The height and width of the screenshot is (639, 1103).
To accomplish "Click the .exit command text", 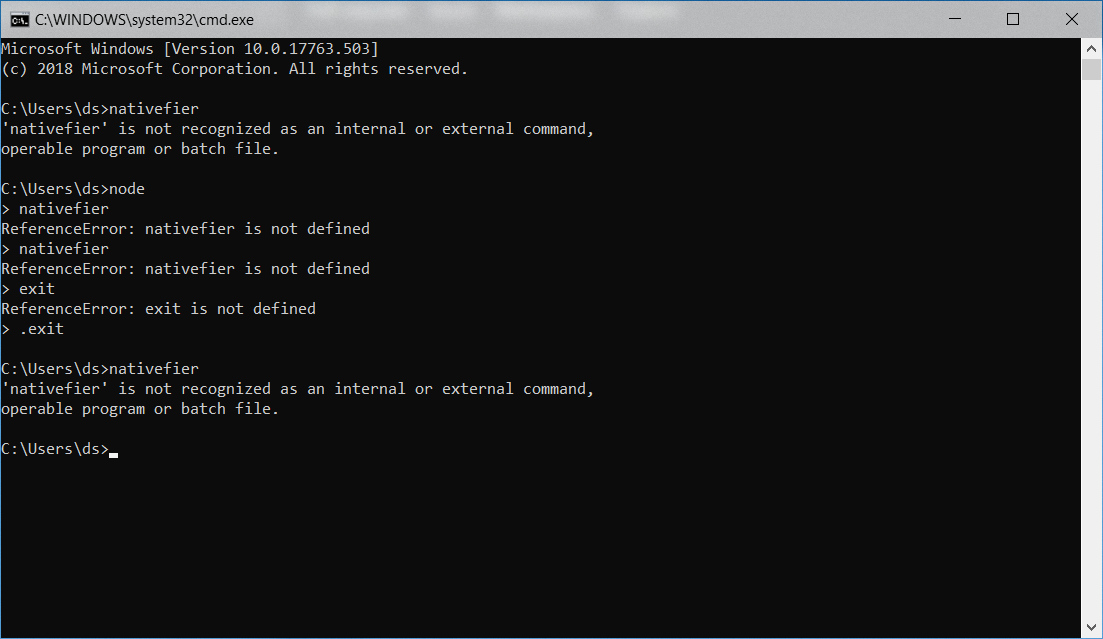I will (x=40, y=328).
